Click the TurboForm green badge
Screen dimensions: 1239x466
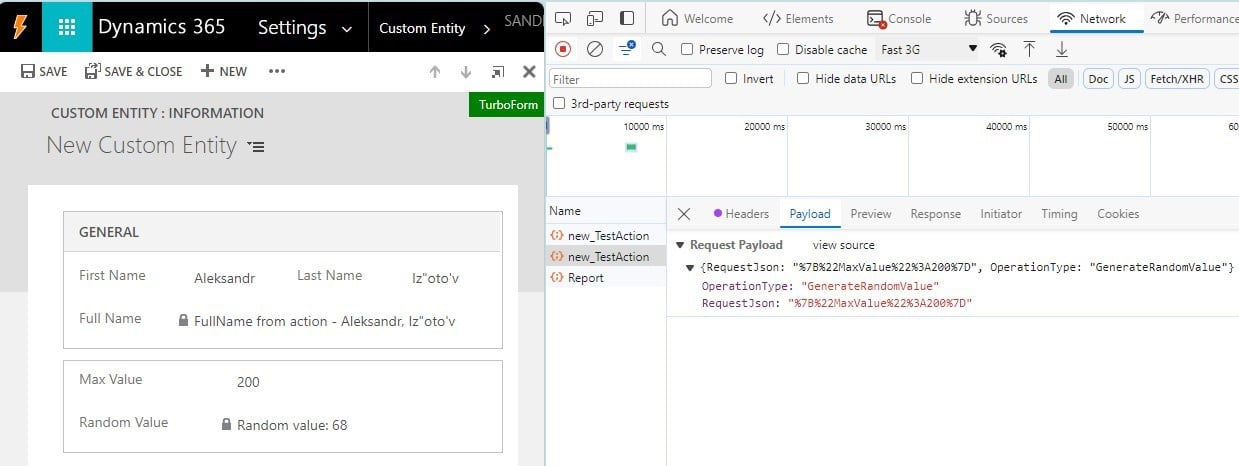tap(505, 104)
